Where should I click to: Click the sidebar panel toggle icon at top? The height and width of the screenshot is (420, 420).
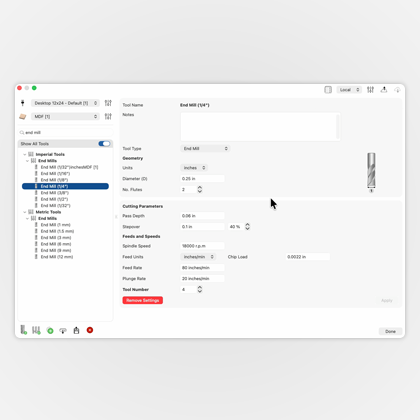pyautogui.click(x=328, y=90)
